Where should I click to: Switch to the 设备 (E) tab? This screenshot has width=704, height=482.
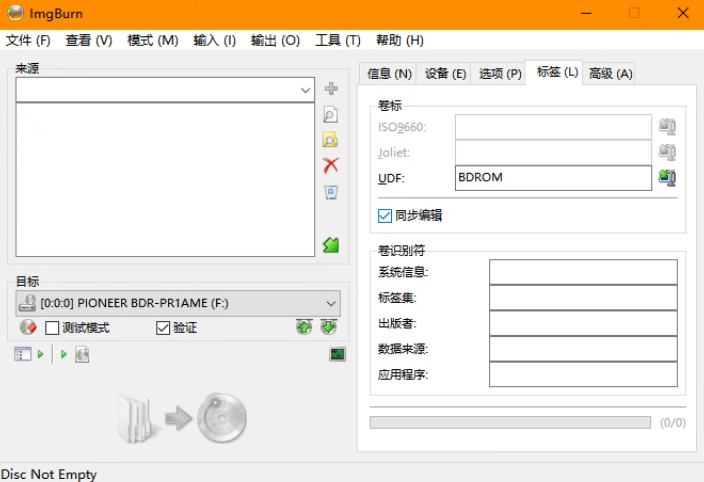pos(445,74)
